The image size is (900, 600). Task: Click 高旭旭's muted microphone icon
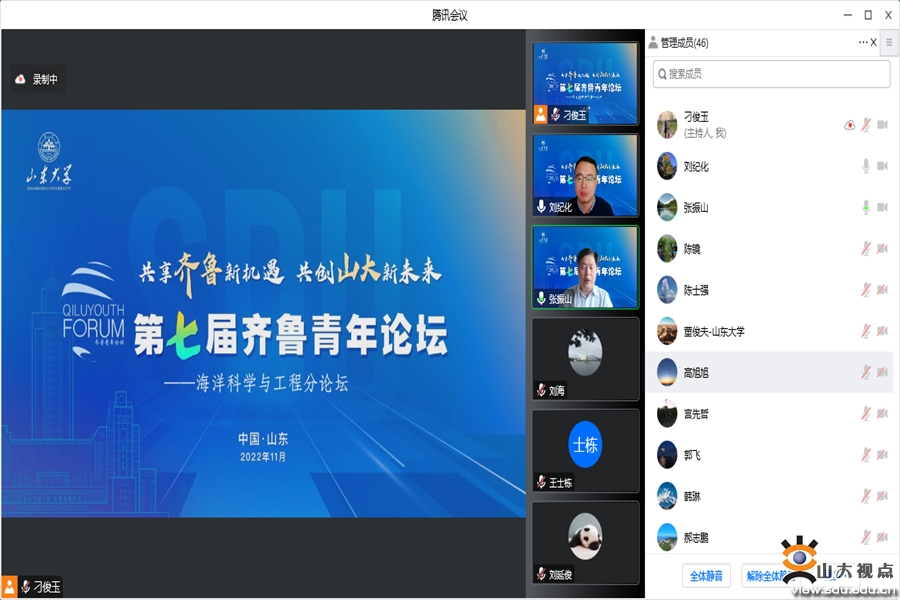(866, 372)
